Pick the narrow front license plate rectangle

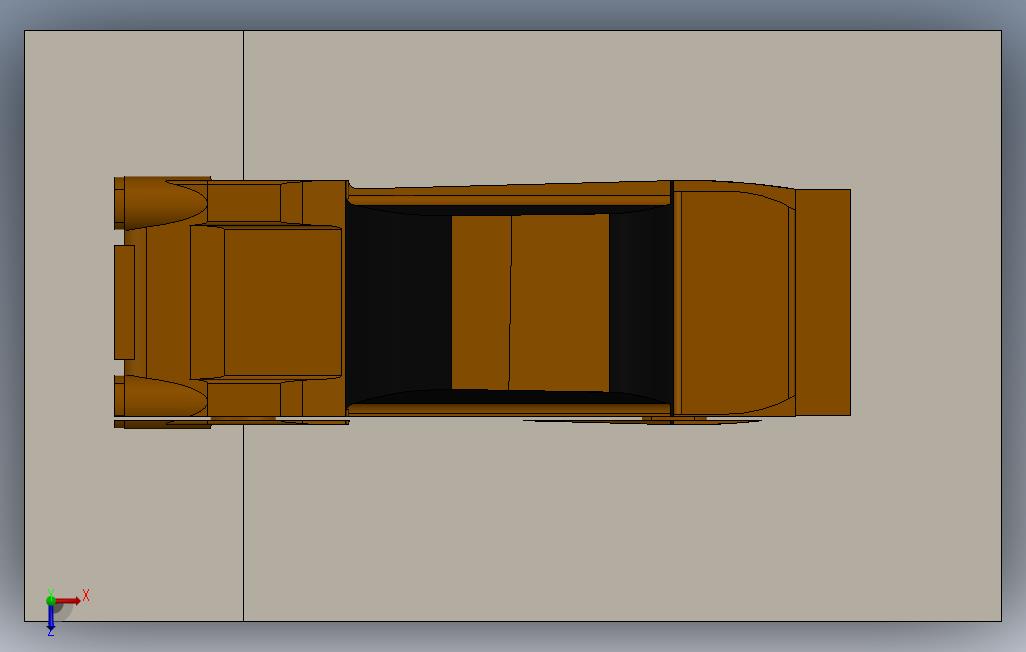(124, 302)
